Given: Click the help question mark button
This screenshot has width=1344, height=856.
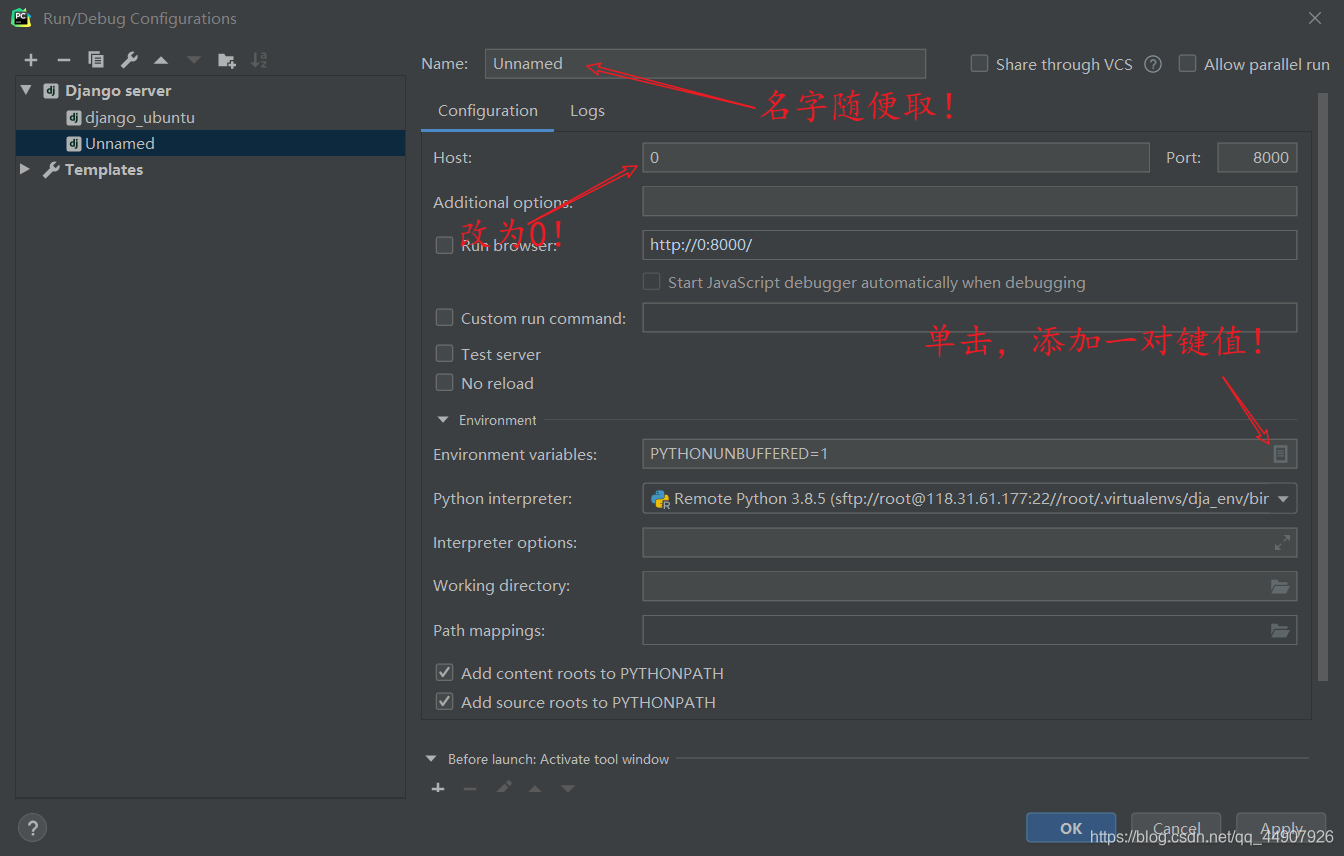Looking at the screenshot, I should tap(32, 828).
